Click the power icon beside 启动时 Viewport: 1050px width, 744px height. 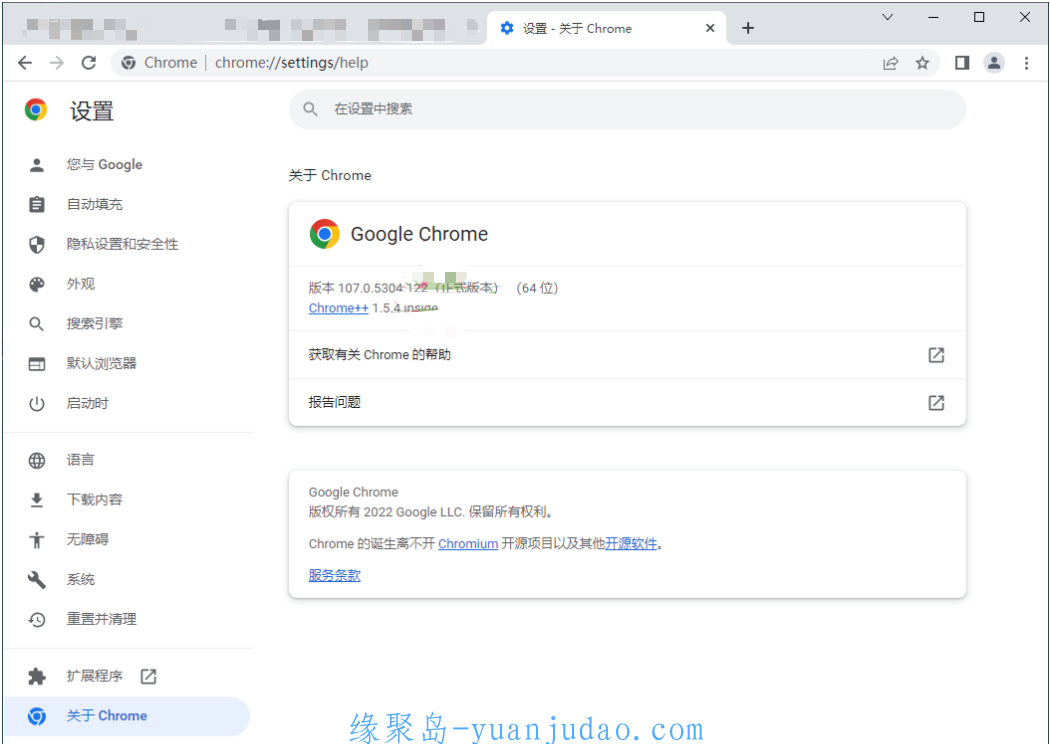[x=37, y=404]
